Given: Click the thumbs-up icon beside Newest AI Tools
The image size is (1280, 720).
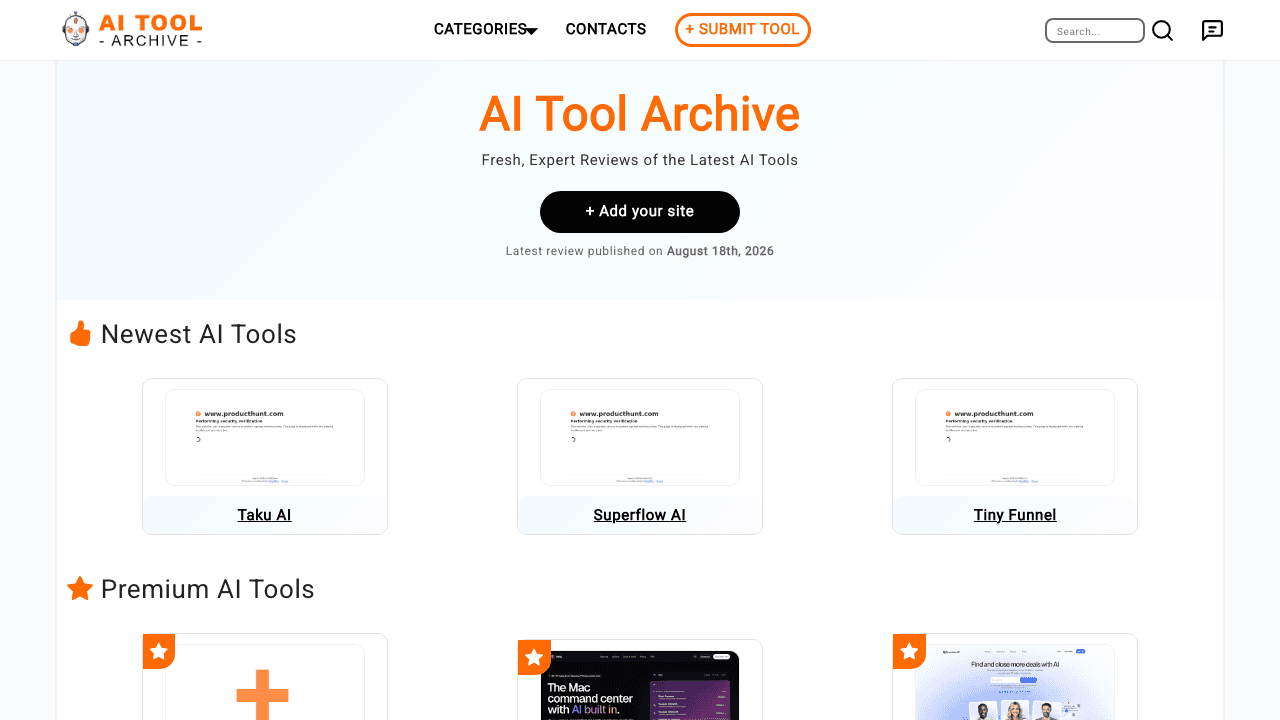Looking at the screenshot, I should (80, 334).
